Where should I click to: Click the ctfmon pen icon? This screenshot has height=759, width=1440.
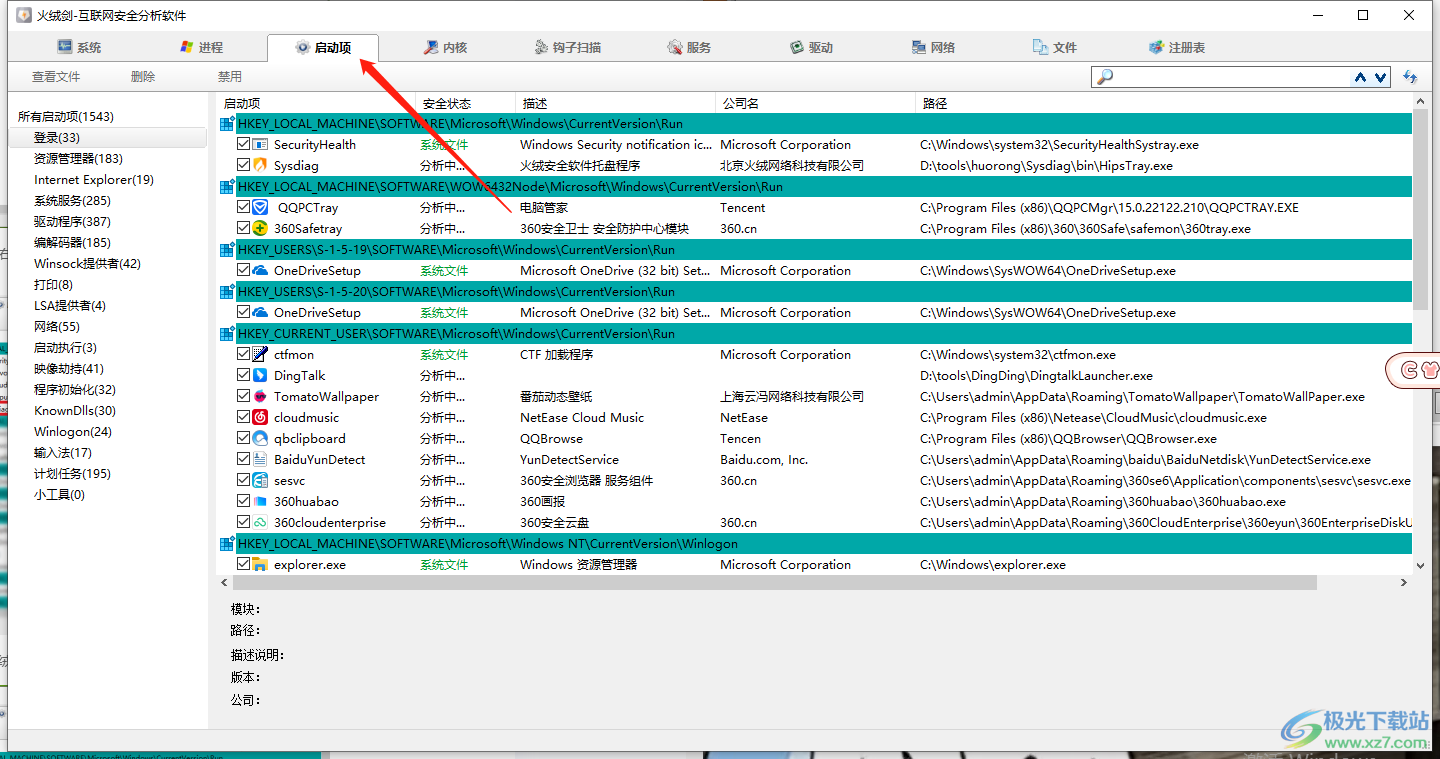pyautogui.click(x=260, y=355)
